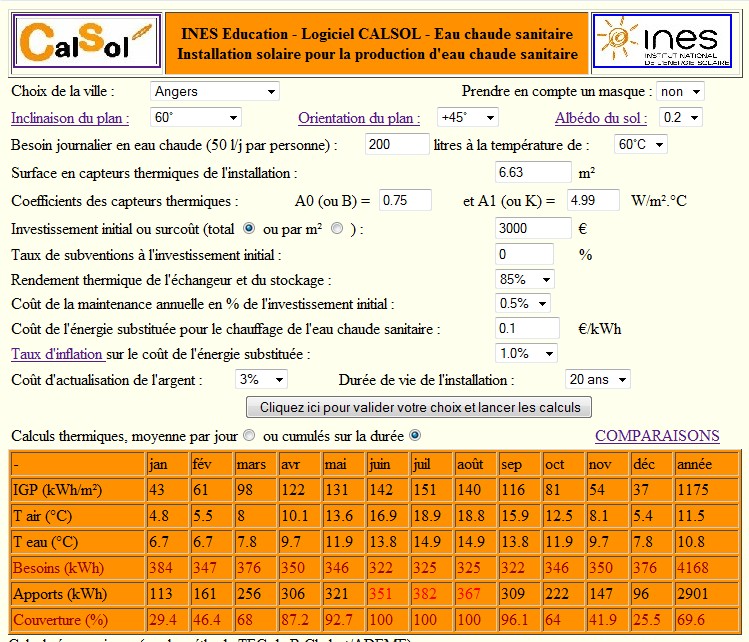Open the coût d'actualisation dropdown 3%
The width and height of the screenshot is (749, 642).
[x=261, y=380]
